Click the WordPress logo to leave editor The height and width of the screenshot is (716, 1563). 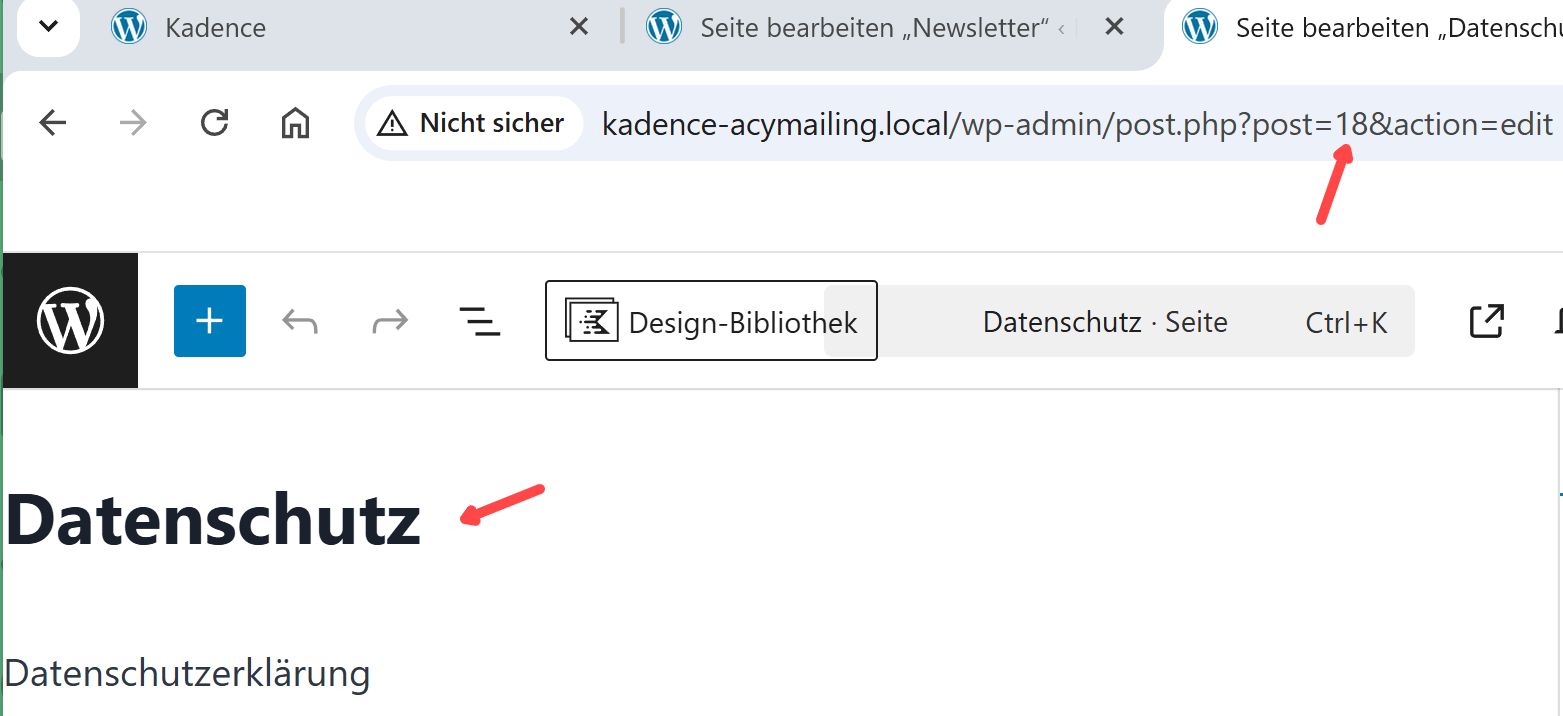70,321
